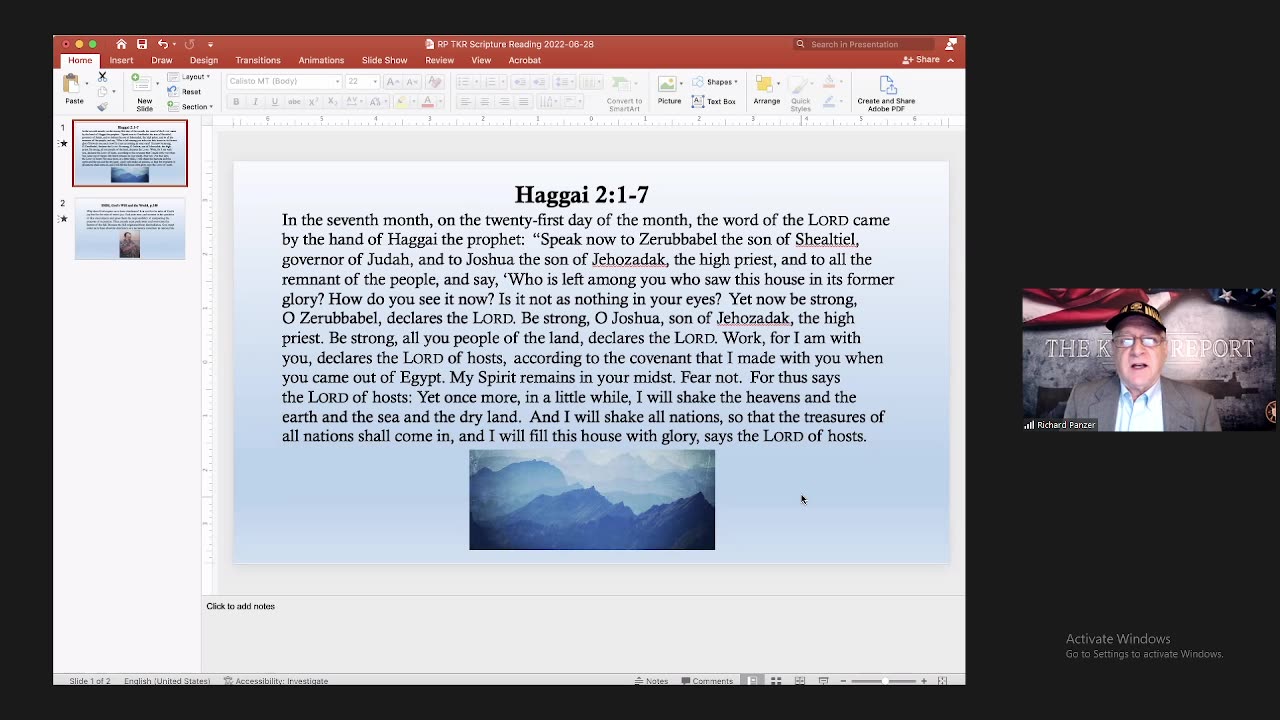
Task: Click the Shape Fill bucket icon
Action: coord(828,82)
